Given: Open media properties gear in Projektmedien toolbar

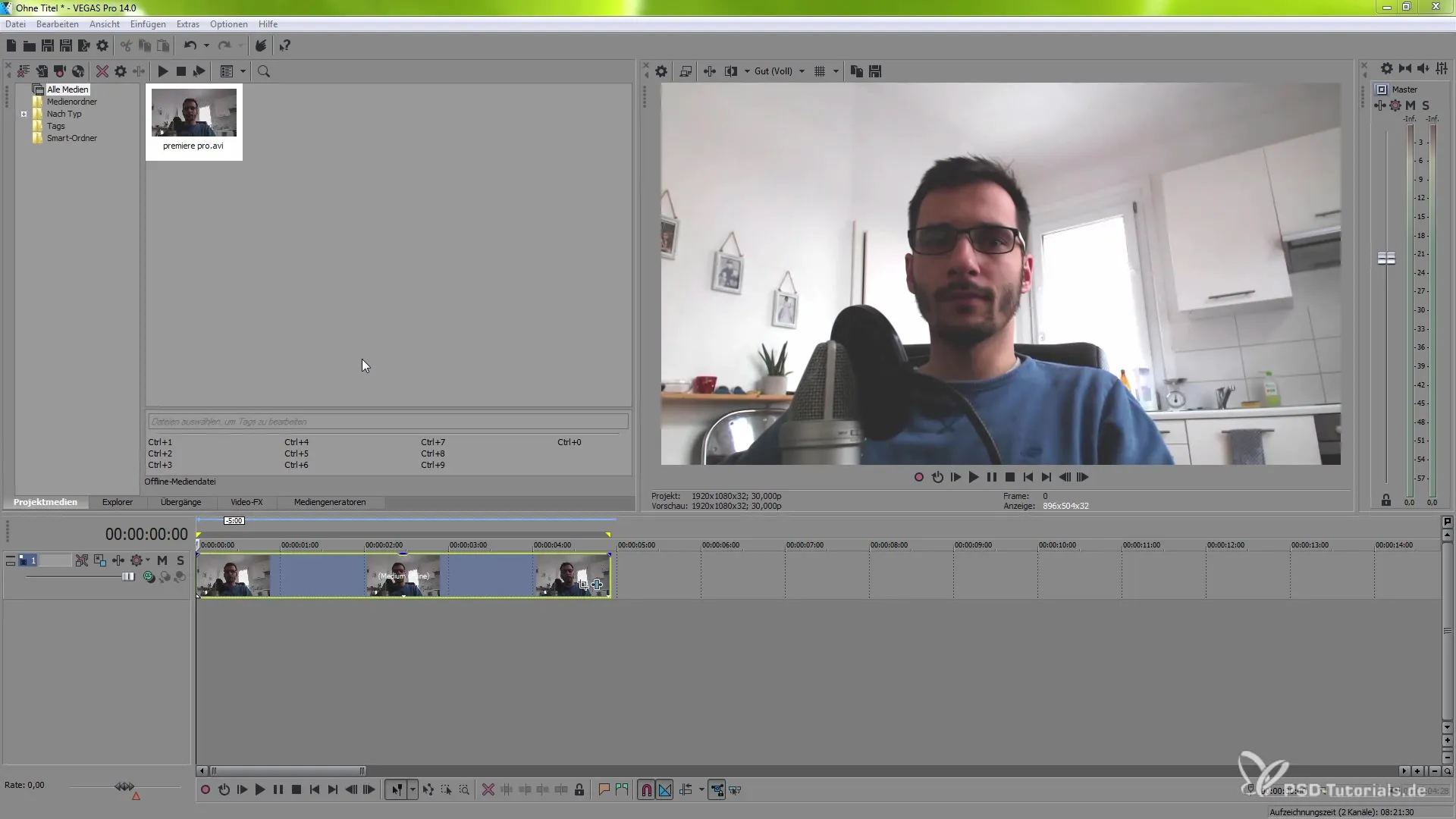Looking at the screenshot, I should [121, 71].
